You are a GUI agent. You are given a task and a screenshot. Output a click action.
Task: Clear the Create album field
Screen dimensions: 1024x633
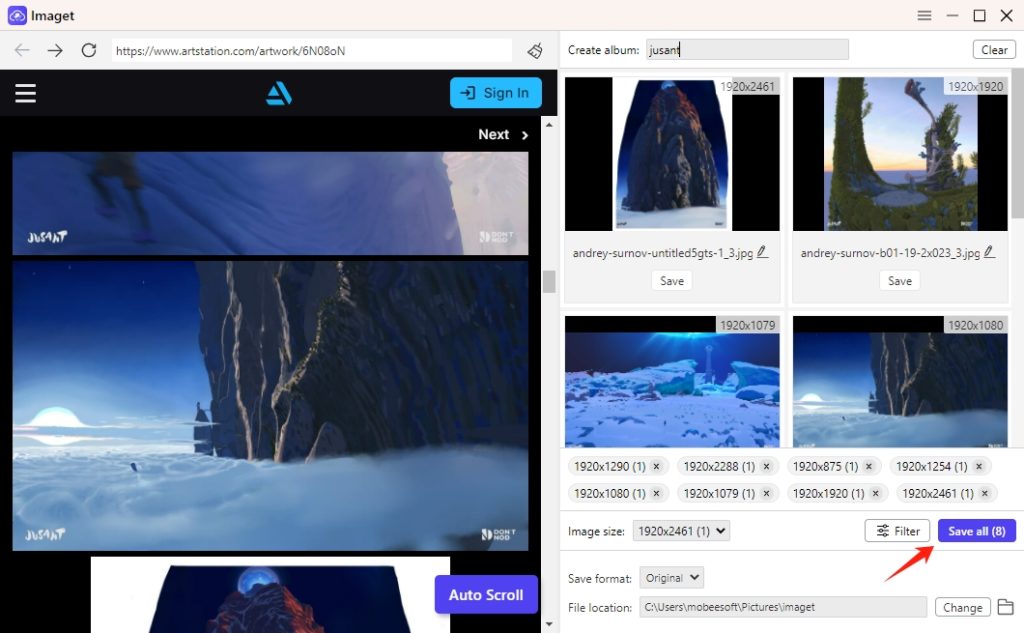pos(994,48)
